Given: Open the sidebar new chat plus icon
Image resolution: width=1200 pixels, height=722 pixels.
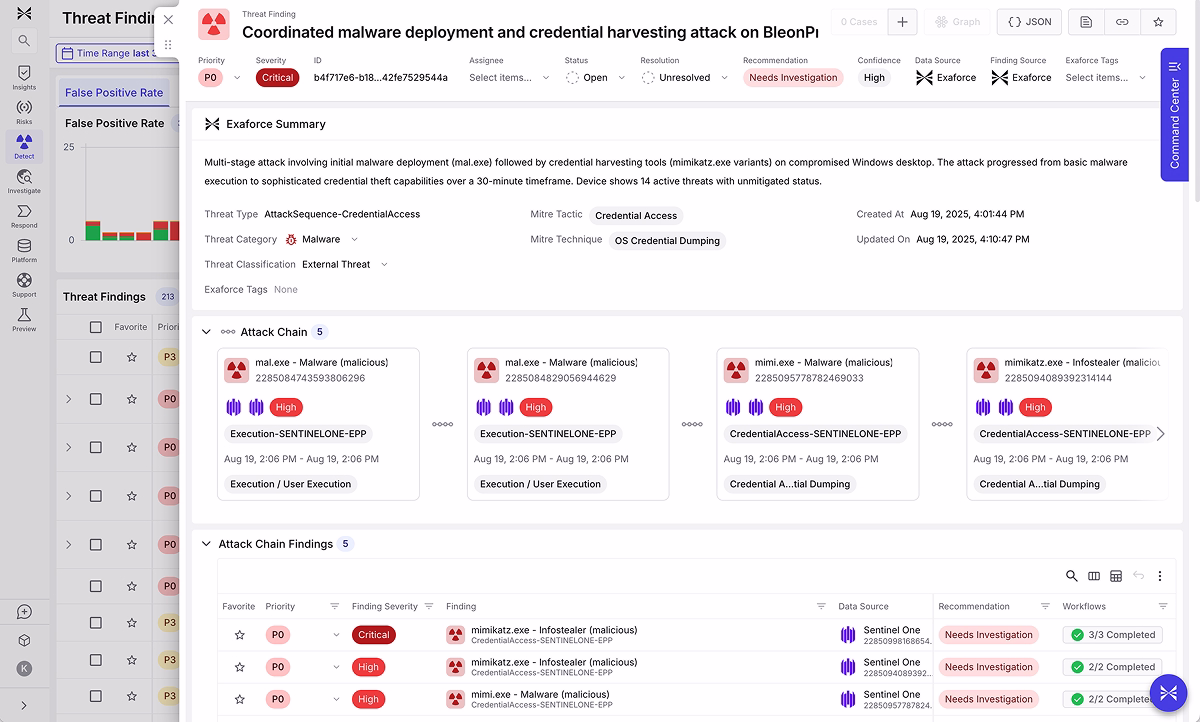Looking at the screenshot, I should [x=24, y=612].
